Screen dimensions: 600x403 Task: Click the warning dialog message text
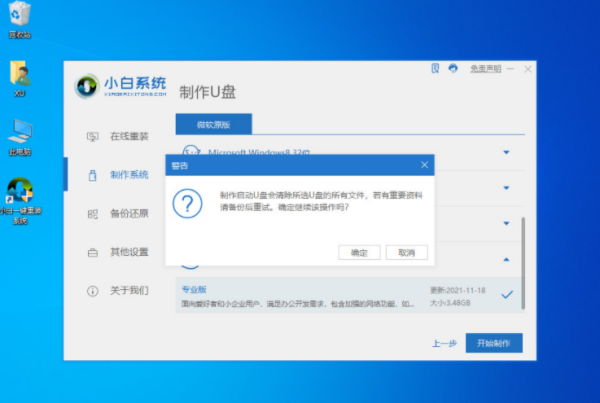[x=321, y=201]
